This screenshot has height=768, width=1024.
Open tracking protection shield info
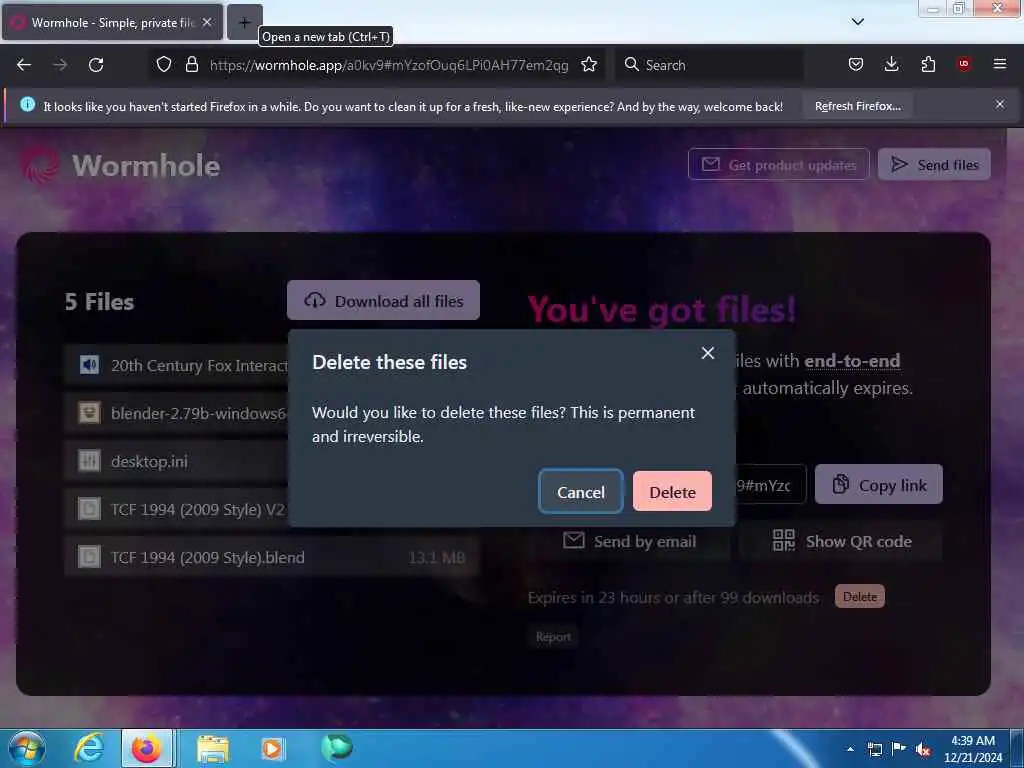(x=164, y=64)
